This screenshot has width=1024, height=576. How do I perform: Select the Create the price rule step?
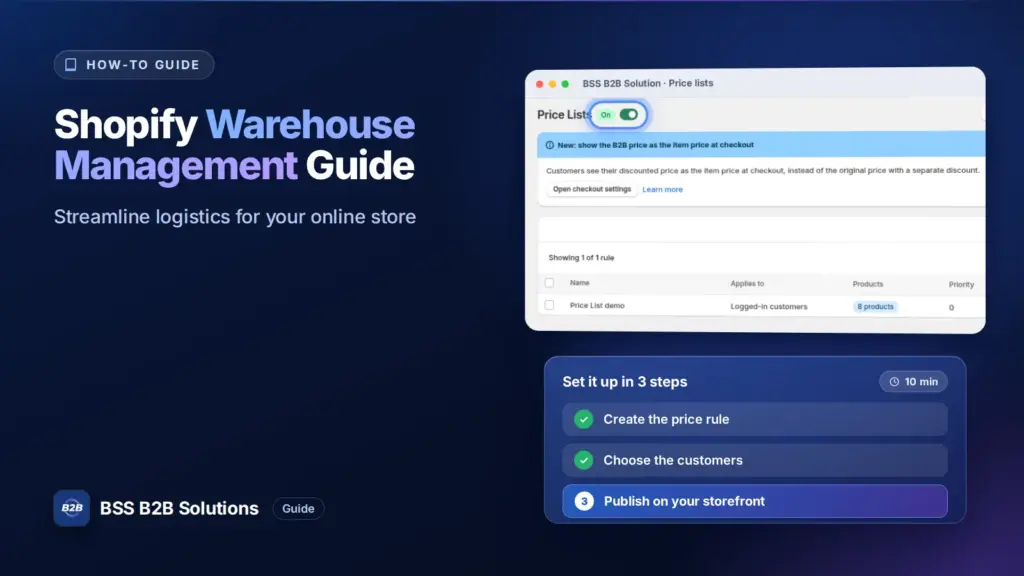coord(755,419)
